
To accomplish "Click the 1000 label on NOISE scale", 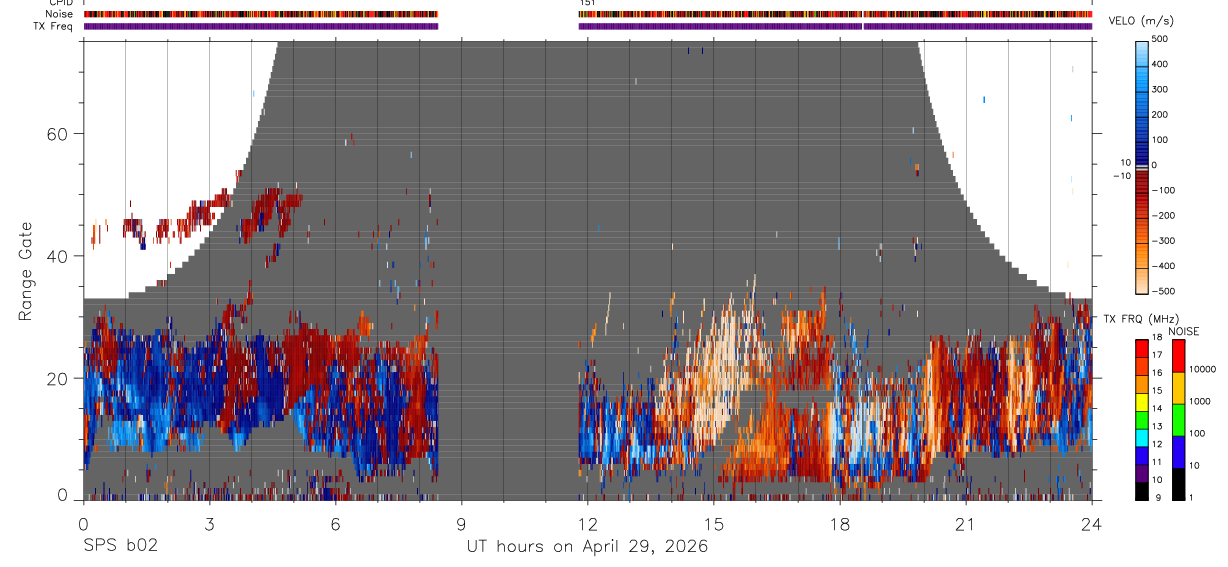I will click(x=1201, y=401).
